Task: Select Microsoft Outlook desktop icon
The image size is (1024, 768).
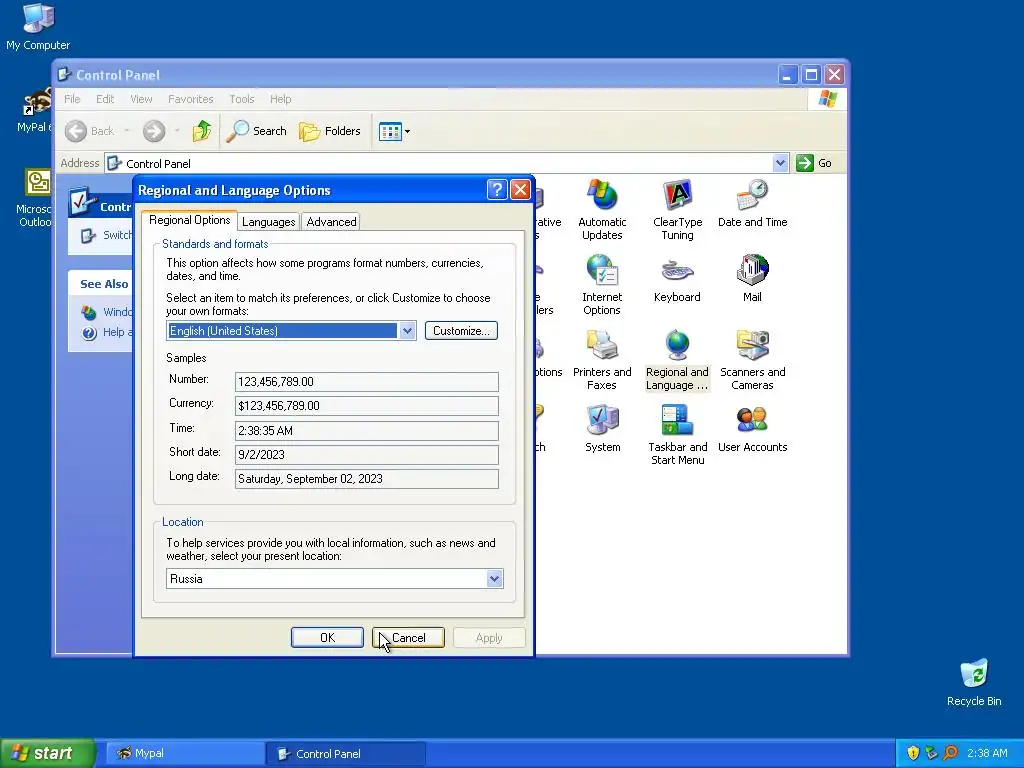Action: (34, 198)
